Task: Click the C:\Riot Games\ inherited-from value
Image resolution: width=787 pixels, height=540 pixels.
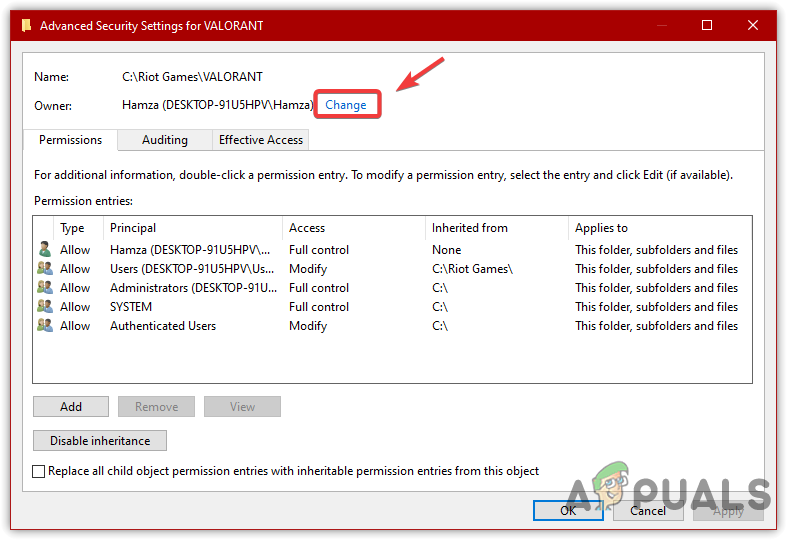Action: coord(473,269)
